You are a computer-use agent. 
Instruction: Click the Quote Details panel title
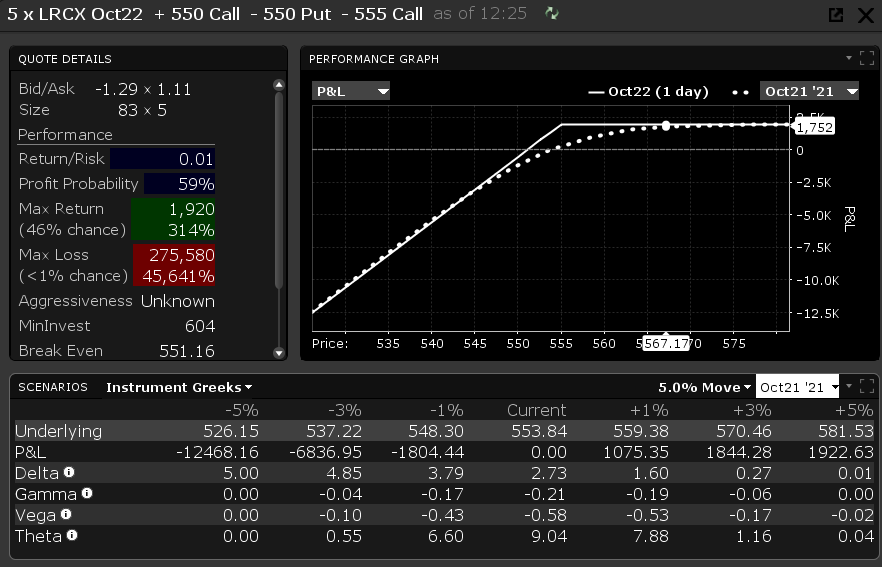coord(65,59)
